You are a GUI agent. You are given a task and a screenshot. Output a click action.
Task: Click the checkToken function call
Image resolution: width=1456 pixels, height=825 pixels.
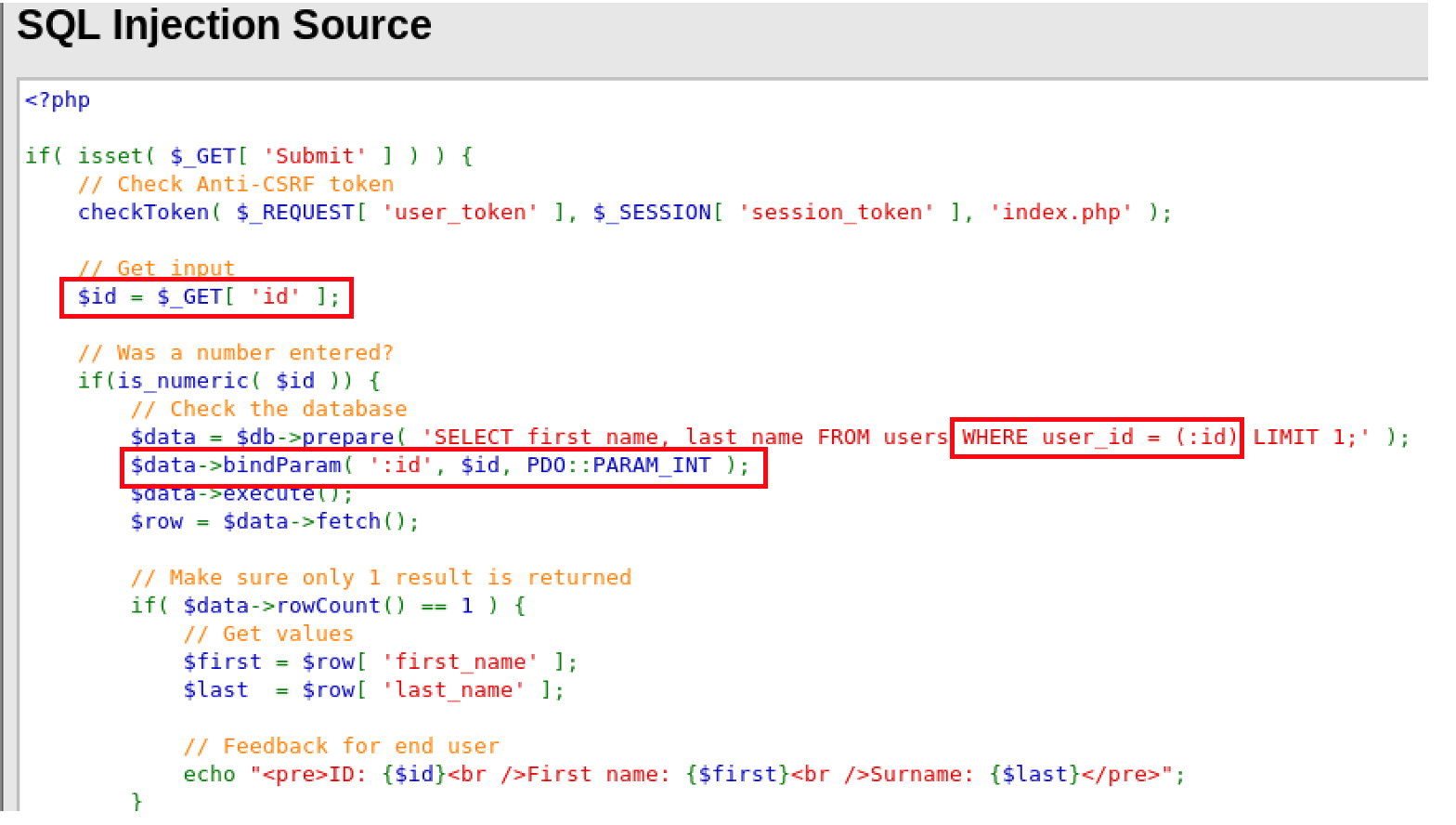[x=145, y=213]
